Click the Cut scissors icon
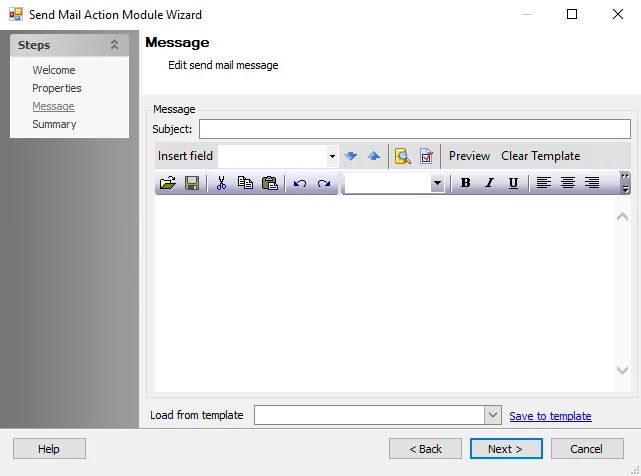The width and height of the screenshot is (641, 476). tap(221, 183)
